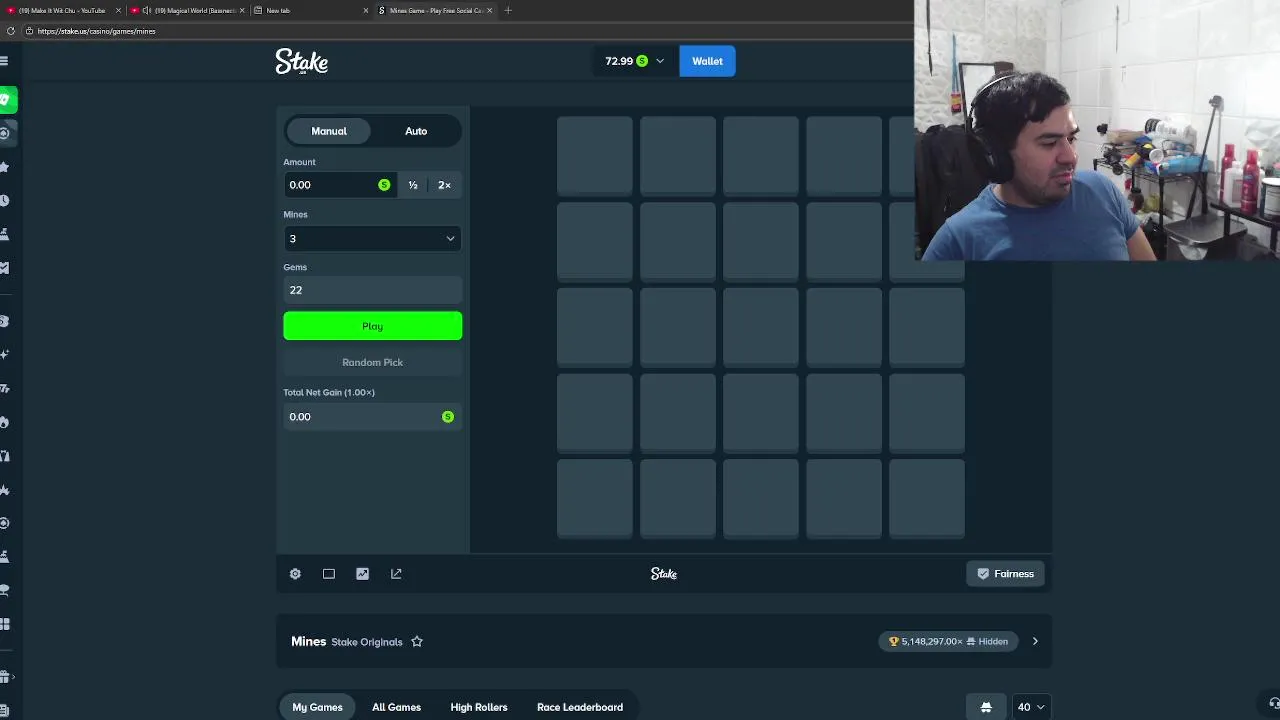This screenshot has width=1280, height=720.
Task: Open the hamburger menu in sidebar
Action: (x=5, y=61)
